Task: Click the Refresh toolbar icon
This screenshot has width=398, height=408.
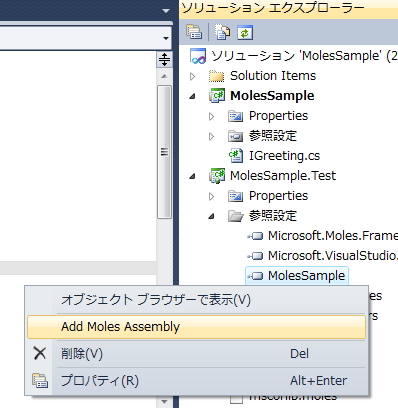Action: [x=245, y=33]
